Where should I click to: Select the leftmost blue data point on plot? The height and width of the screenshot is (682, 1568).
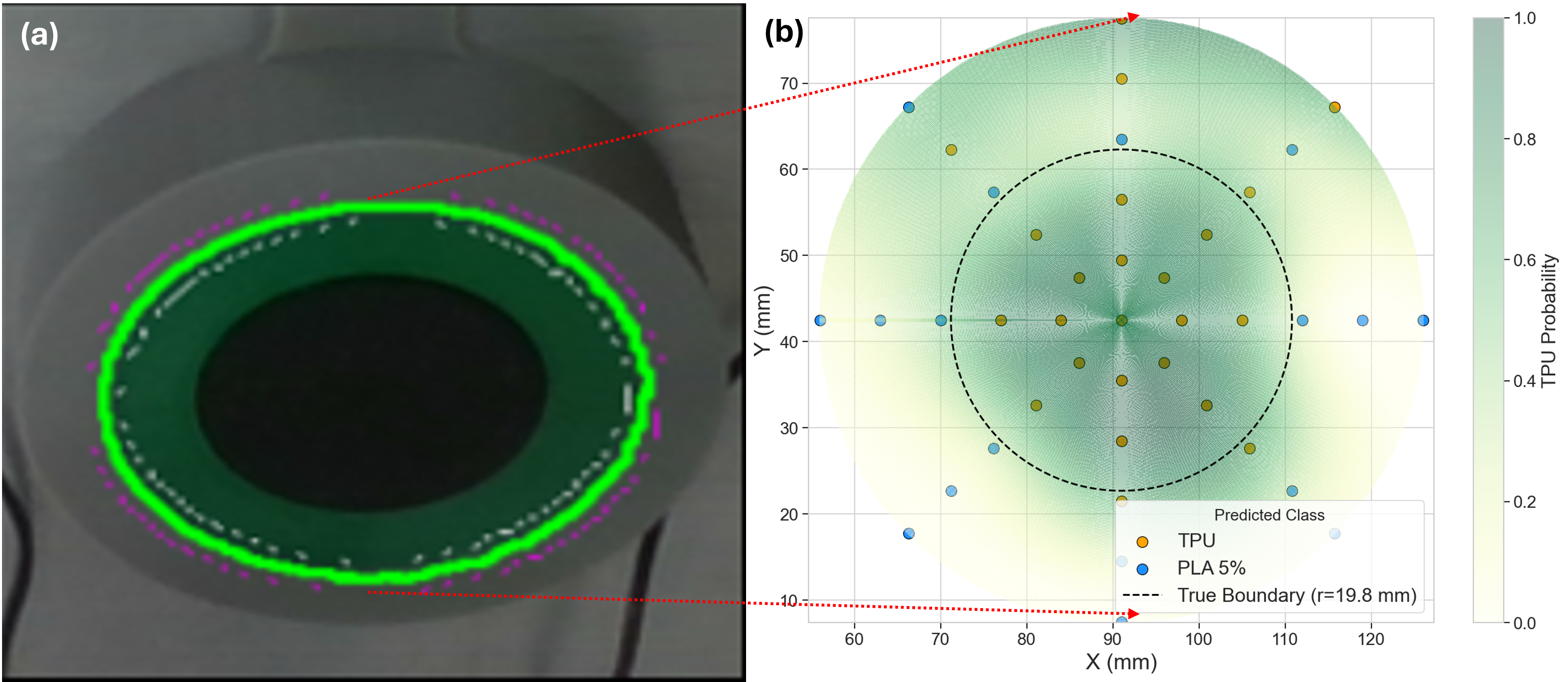pyautogui.click(x=821, y=320)
